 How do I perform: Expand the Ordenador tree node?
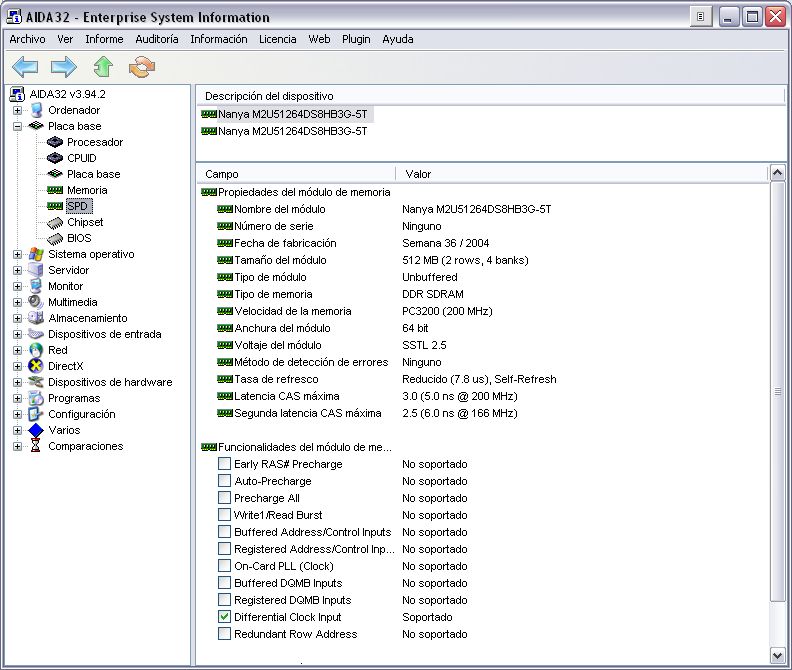tap(18, 110)
